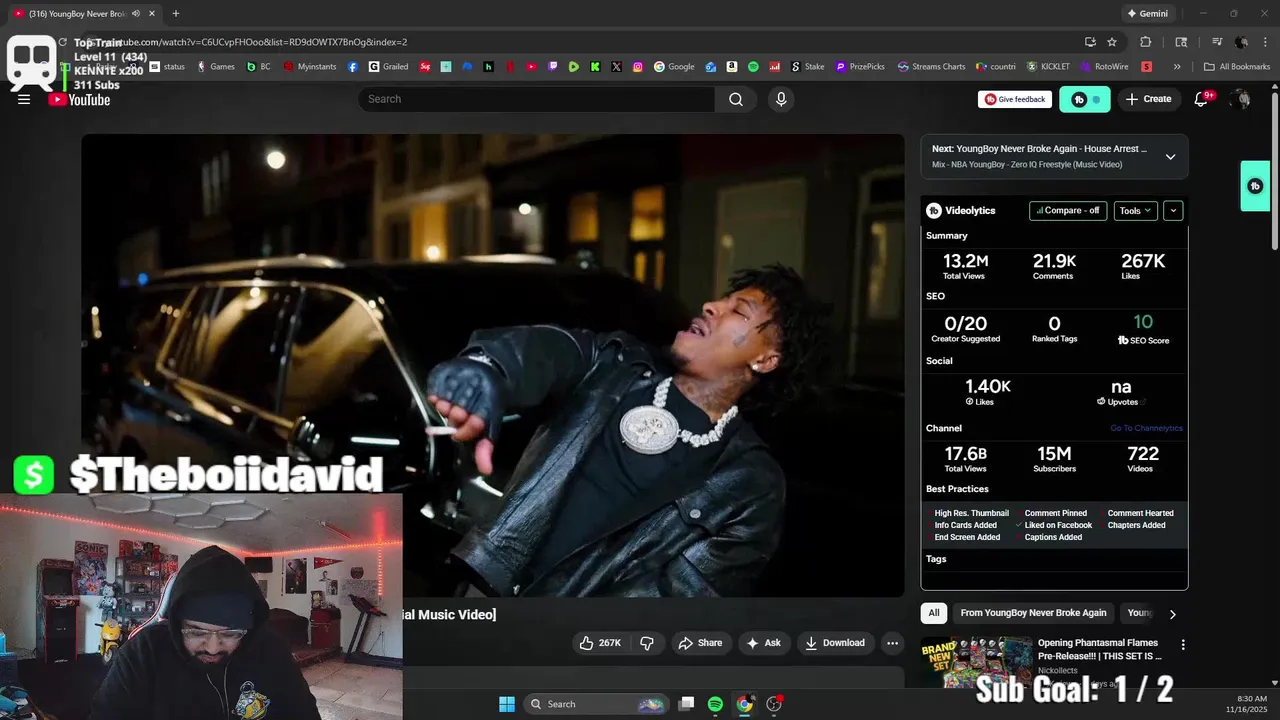Open Videolytics Tools dropdown
1280x720 pixels.
pos(1136,211)
